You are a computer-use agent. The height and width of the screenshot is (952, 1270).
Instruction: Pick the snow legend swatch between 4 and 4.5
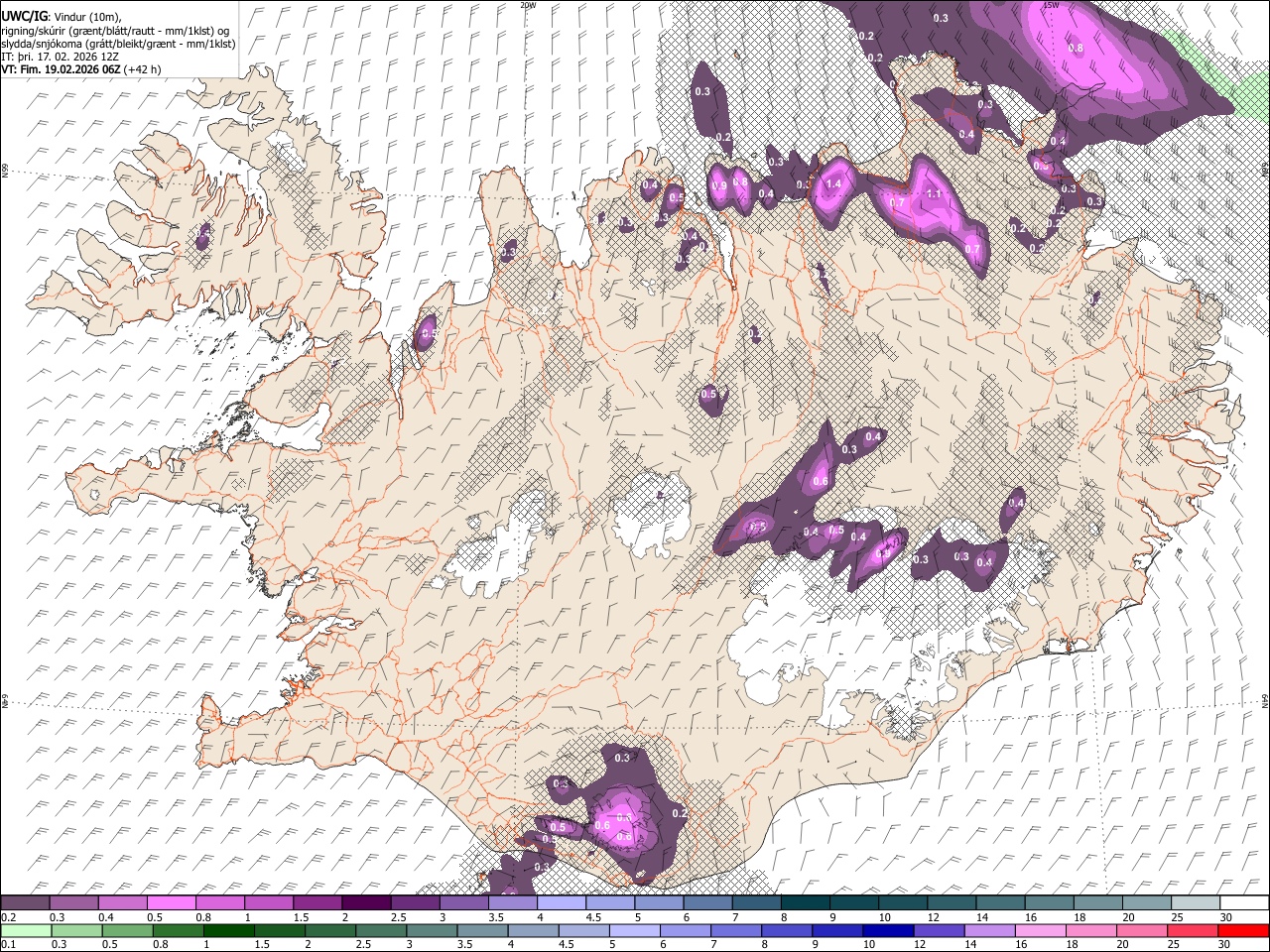tap(562, 902)
